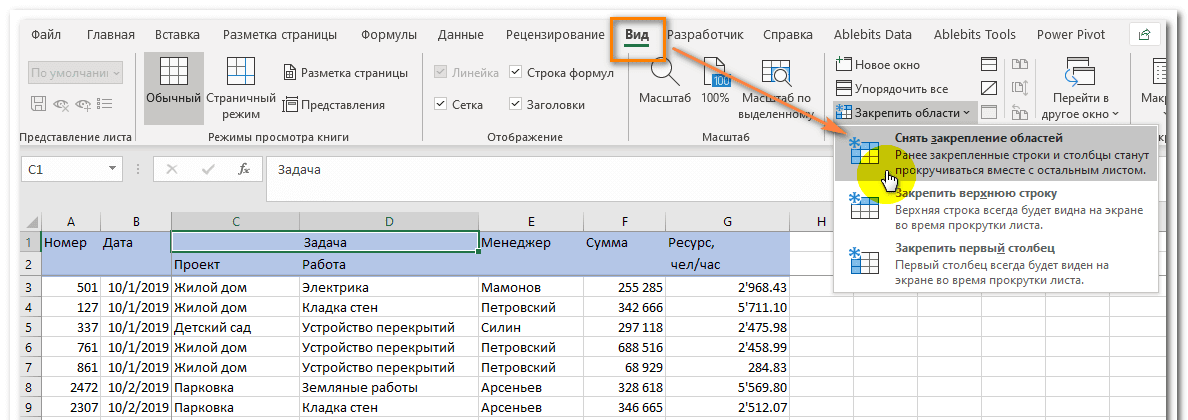Click the select-all corner of the sheet
Image resolution: width=1188 pixels, height=420 pixels.
(31, 221)
